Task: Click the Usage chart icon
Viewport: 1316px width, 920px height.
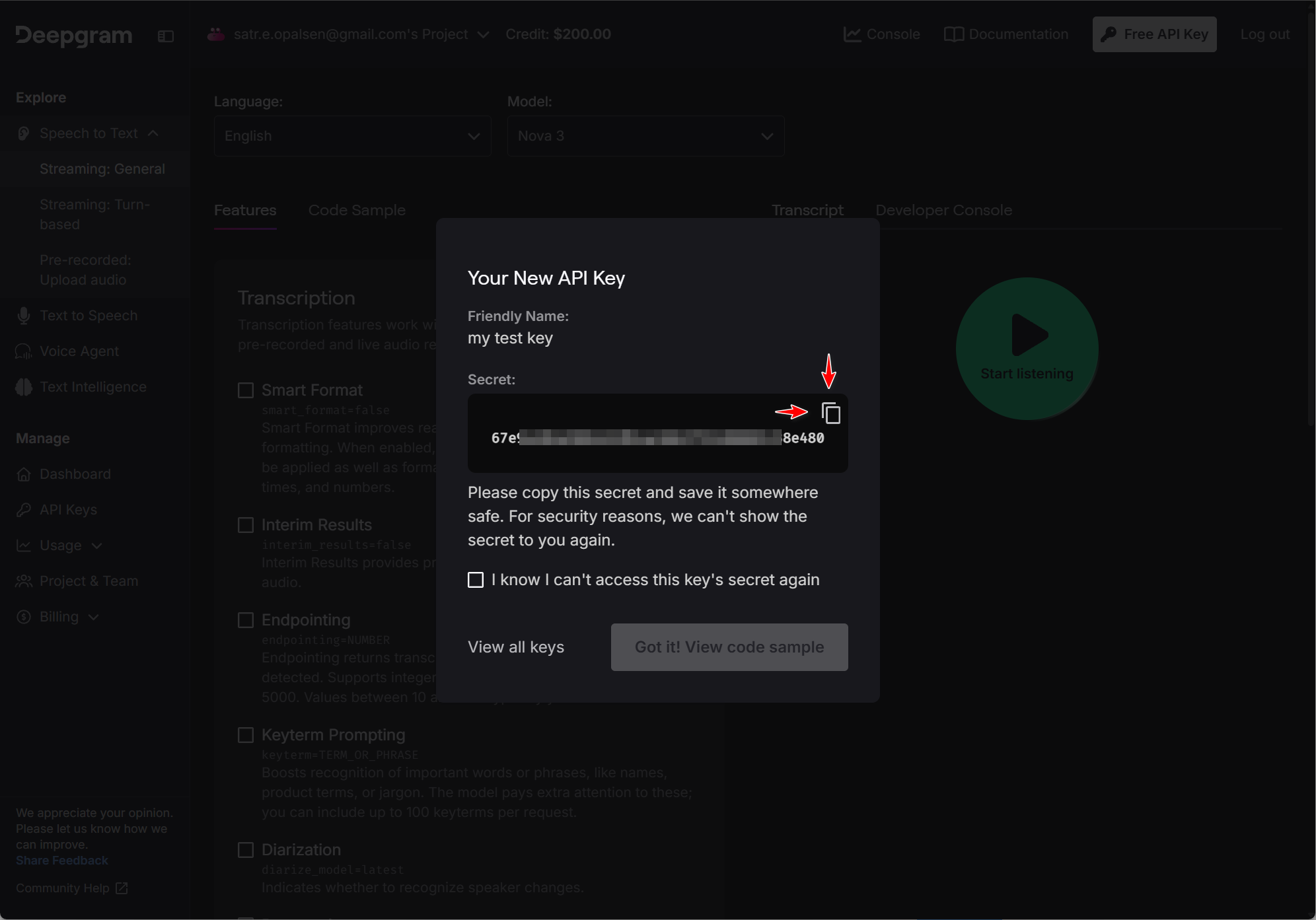Action: [24, 546]
